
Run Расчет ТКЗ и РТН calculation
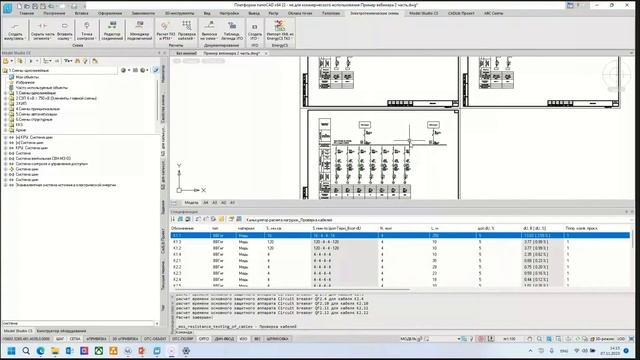(165, 31)
